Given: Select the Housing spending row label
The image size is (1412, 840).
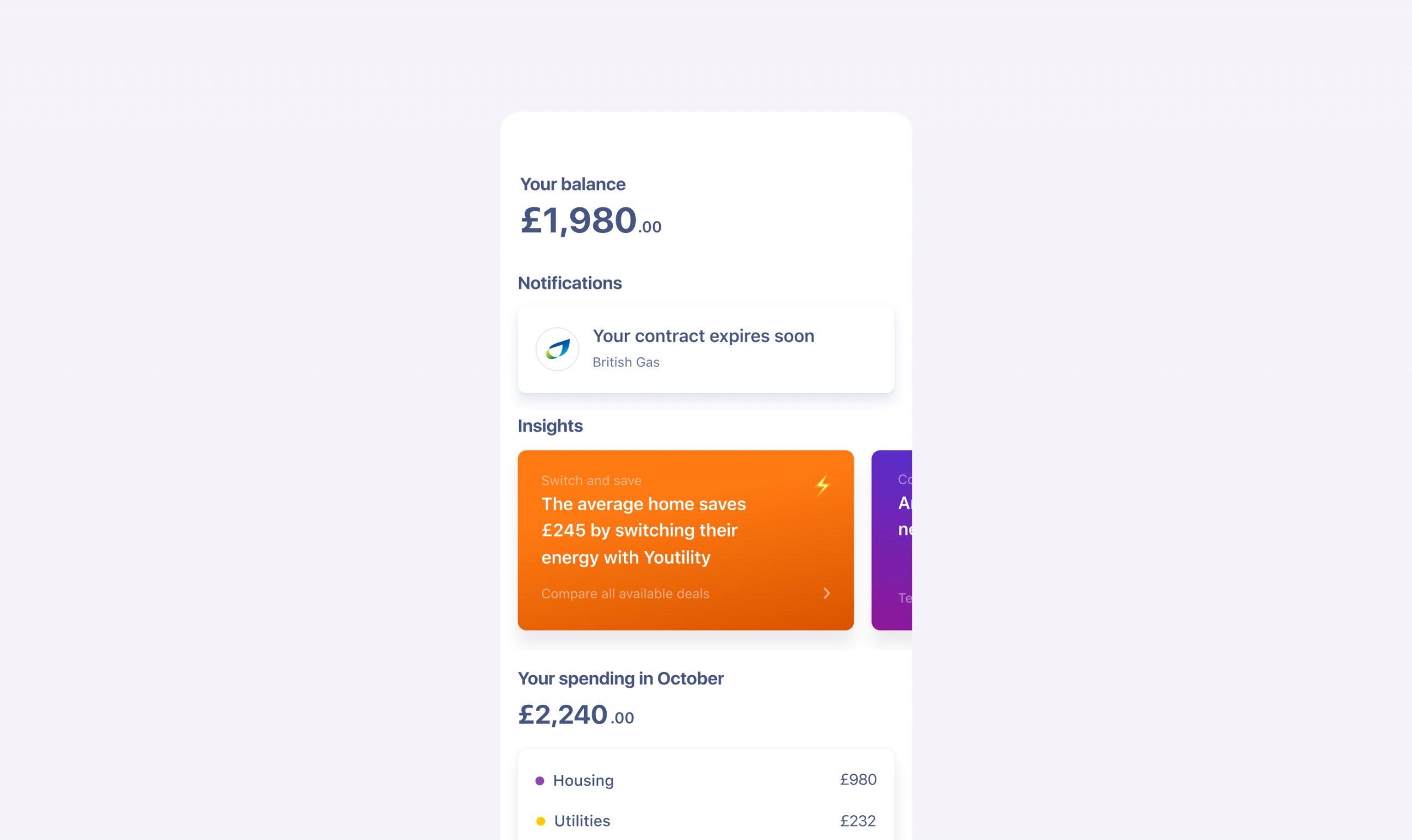Looking at the screenshot, I should coord(583,780).
